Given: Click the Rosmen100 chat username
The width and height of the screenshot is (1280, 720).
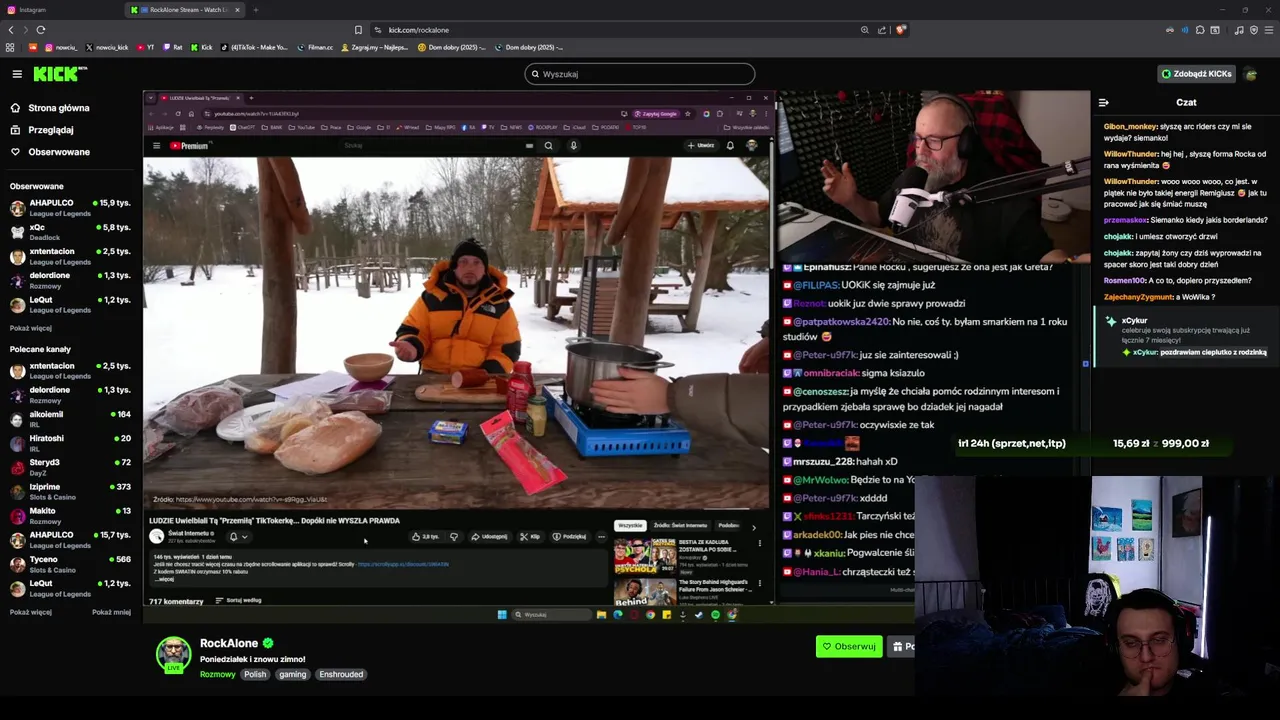Looking at the screenshot, I should pos(1124,281).
